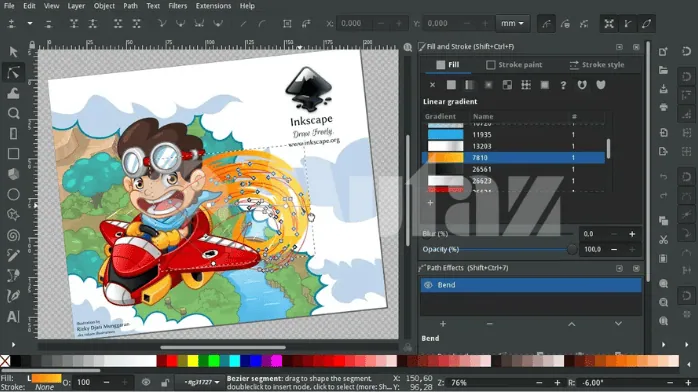This screenshot has height=392, width=698.
Task: Choose linear gradient fill type
Action: click(470, 85)
